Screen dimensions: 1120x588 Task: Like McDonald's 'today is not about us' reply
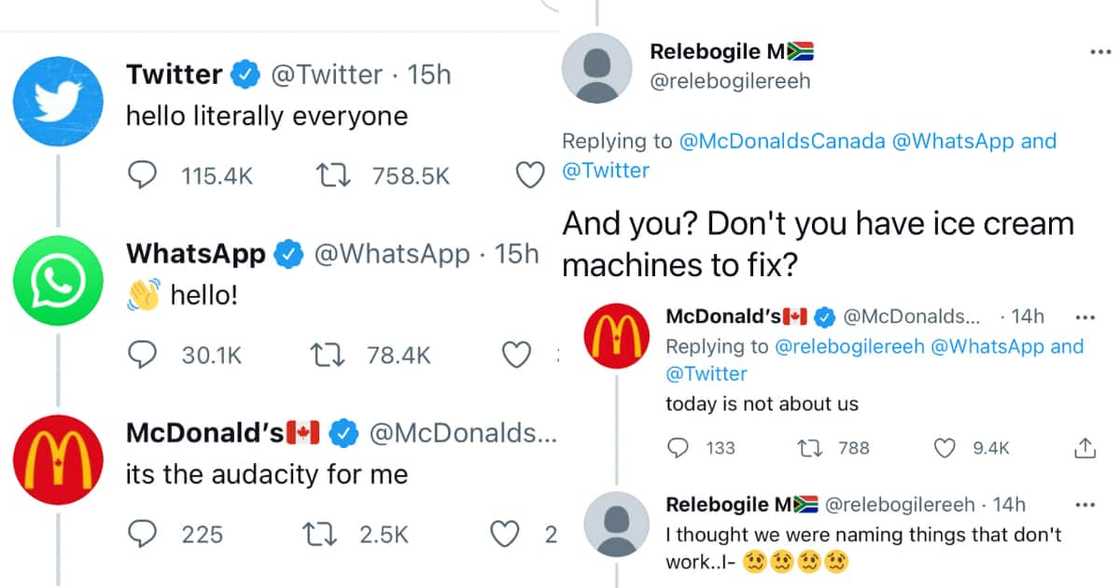[945, 449]
